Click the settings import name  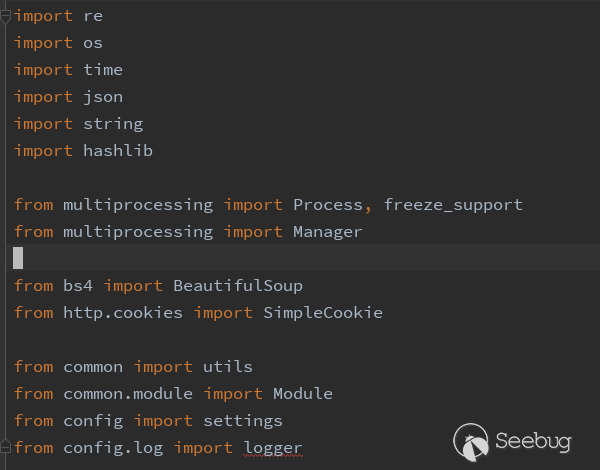click(243, 421)
